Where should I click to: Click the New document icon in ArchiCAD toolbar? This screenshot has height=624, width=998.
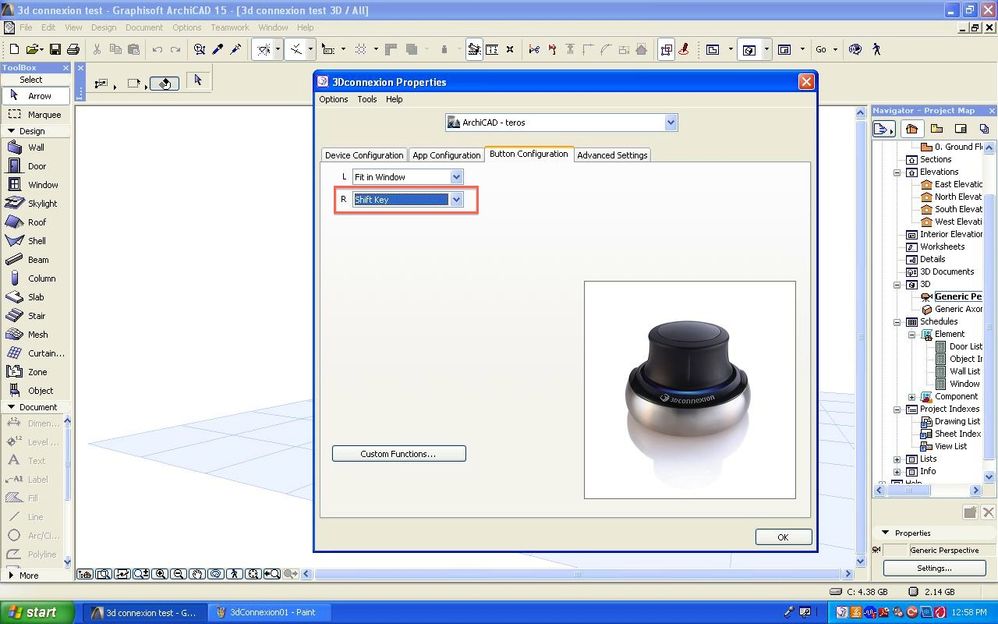click(x=13, y=49)
